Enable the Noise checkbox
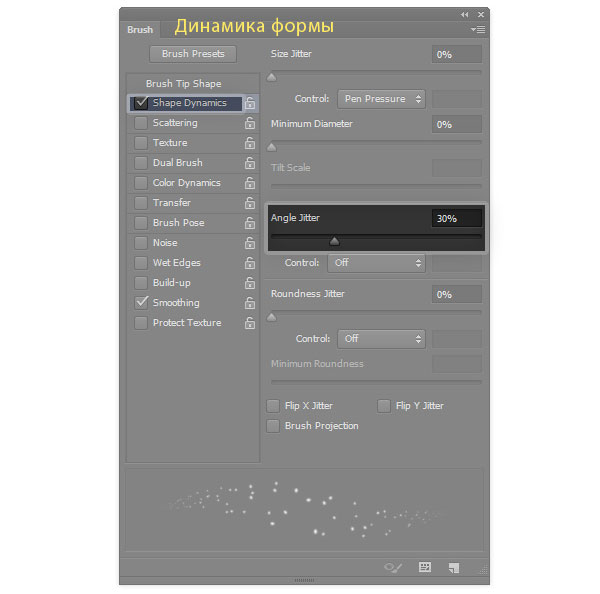Screen dimensions: 600x594 141,243
